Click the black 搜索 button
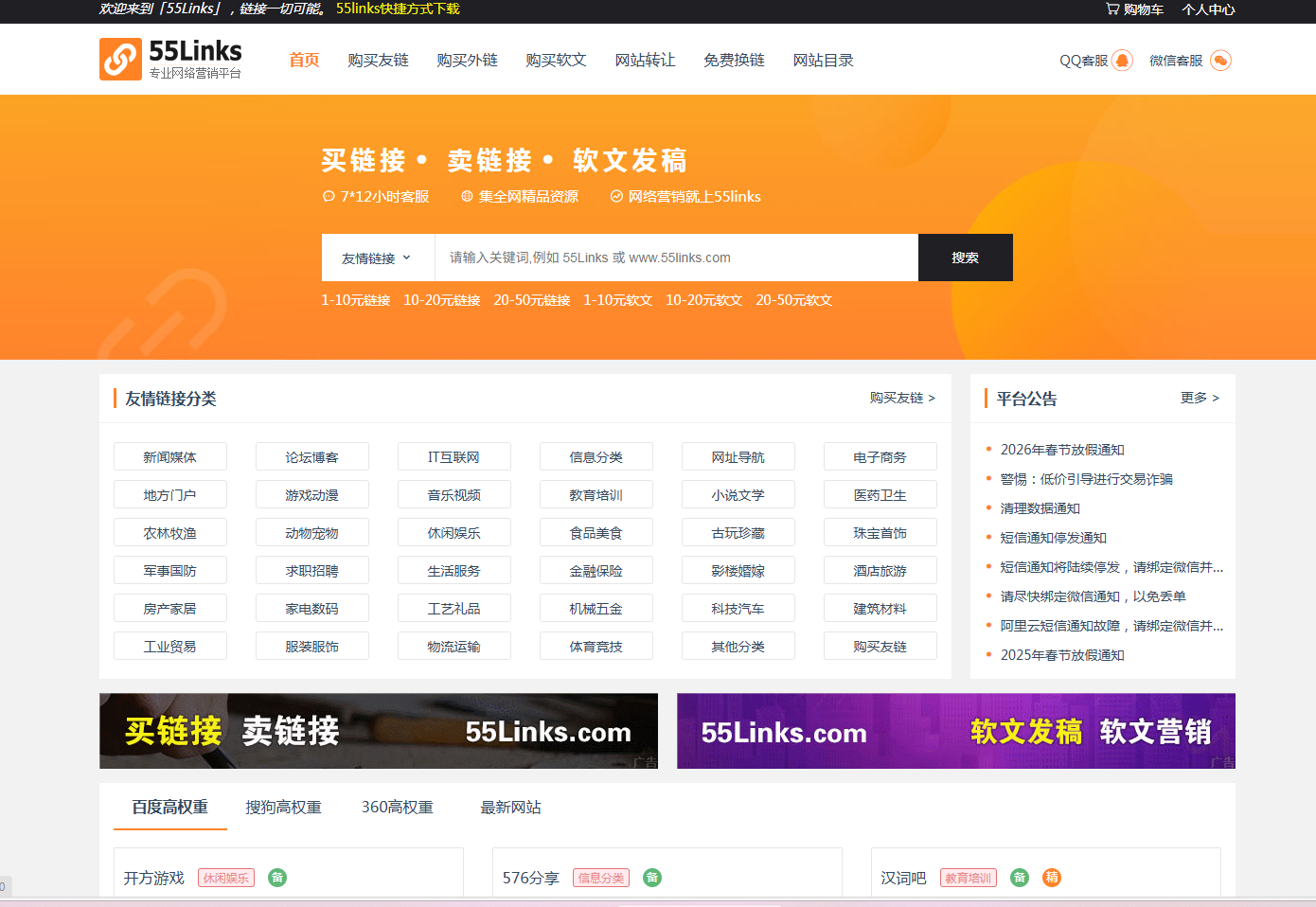The width and height of the screenshot is (1316, 907). point(966,258)
